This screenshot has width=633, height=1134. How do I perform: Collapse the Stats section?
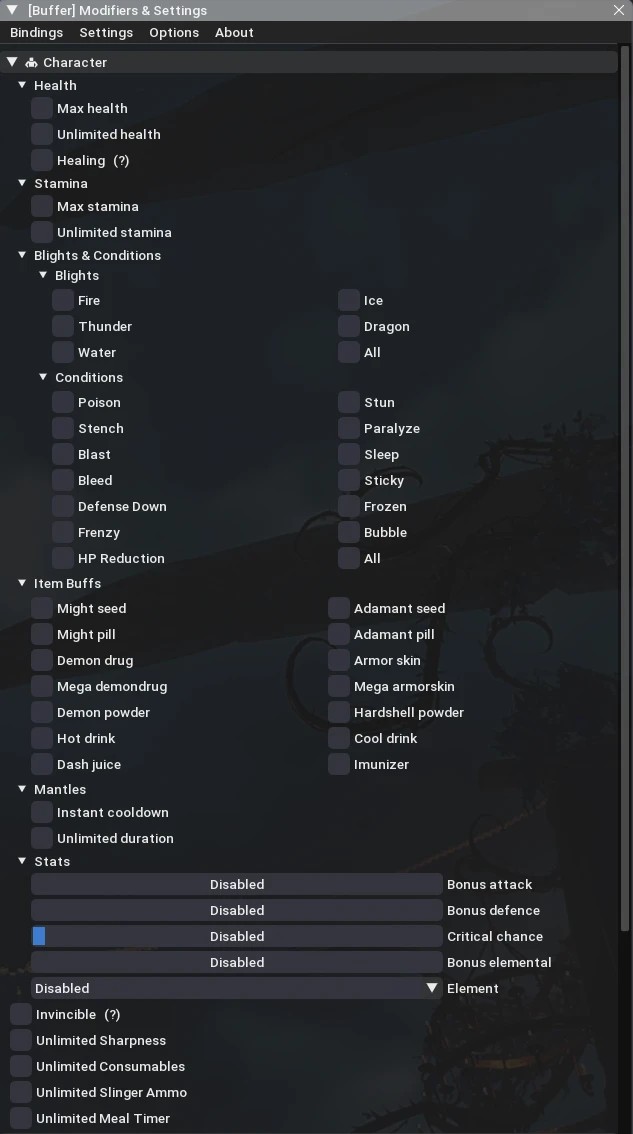[x=22, y=861]
